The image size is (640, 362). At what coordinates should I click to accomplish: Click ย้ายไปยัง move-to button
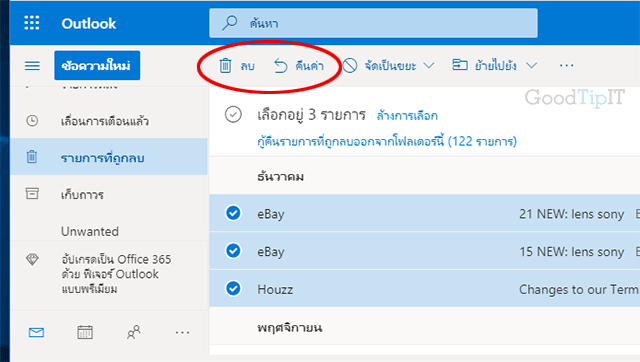point(484,65)
